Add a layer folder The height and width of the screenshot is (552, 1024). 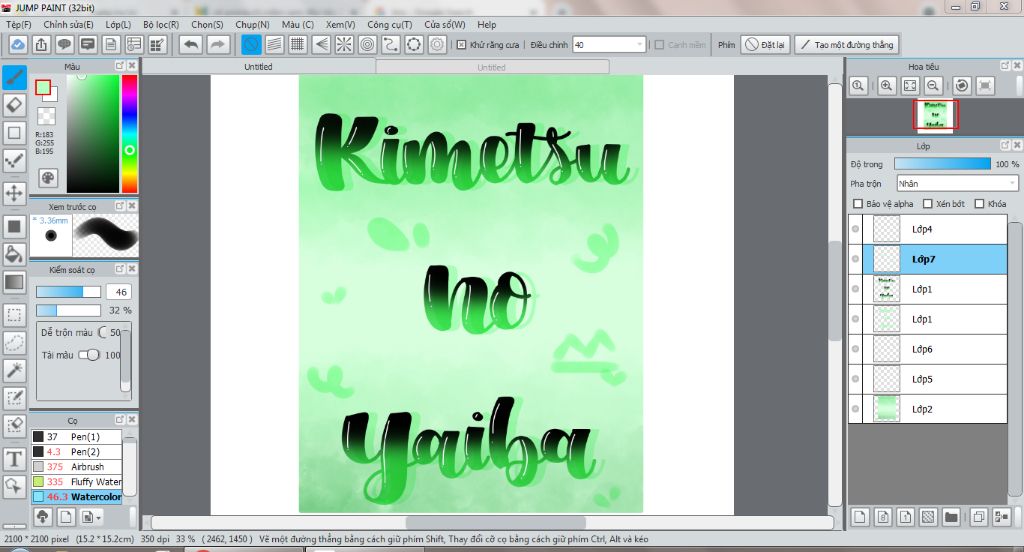[x=951, y=517]
